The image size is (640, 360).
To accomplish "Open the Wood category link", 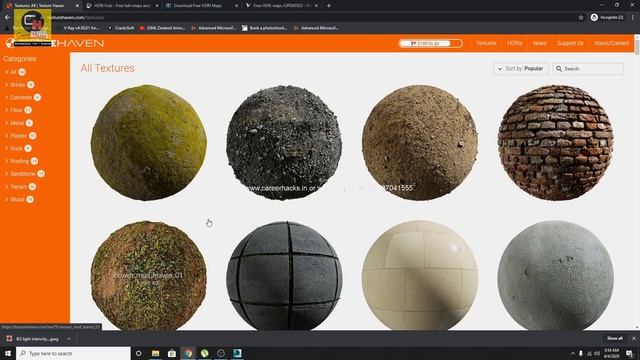I will (x=17, y=200).
